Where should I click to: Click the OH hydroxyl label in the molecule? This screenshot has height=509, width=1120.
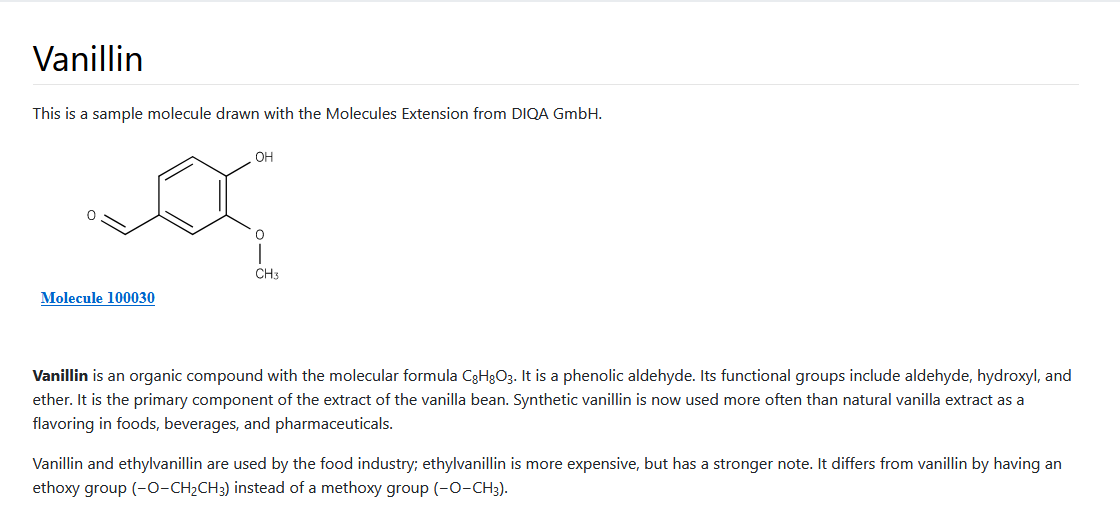click(x=264, y=157)
